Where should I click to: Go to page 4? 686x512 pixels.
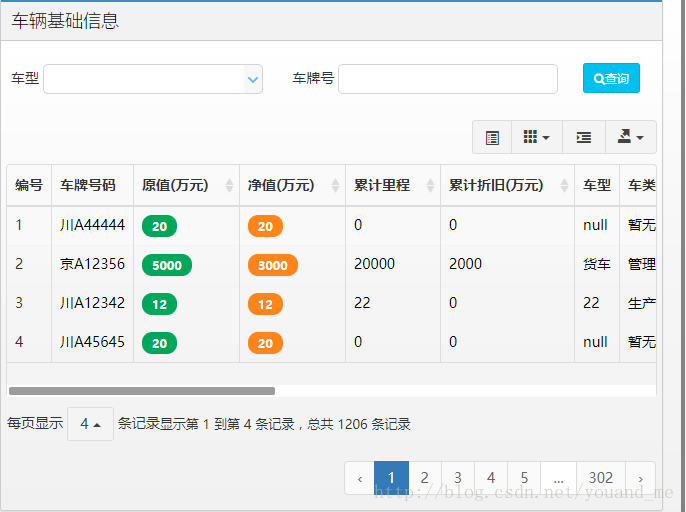tap(491, 478)
